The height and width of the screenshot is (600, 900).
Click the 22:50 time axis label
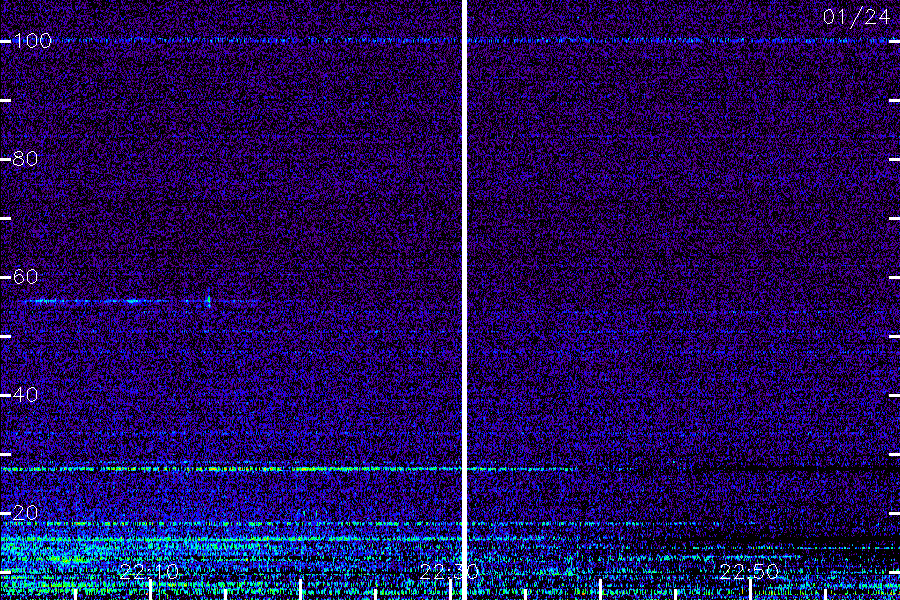tap(749, 572)
